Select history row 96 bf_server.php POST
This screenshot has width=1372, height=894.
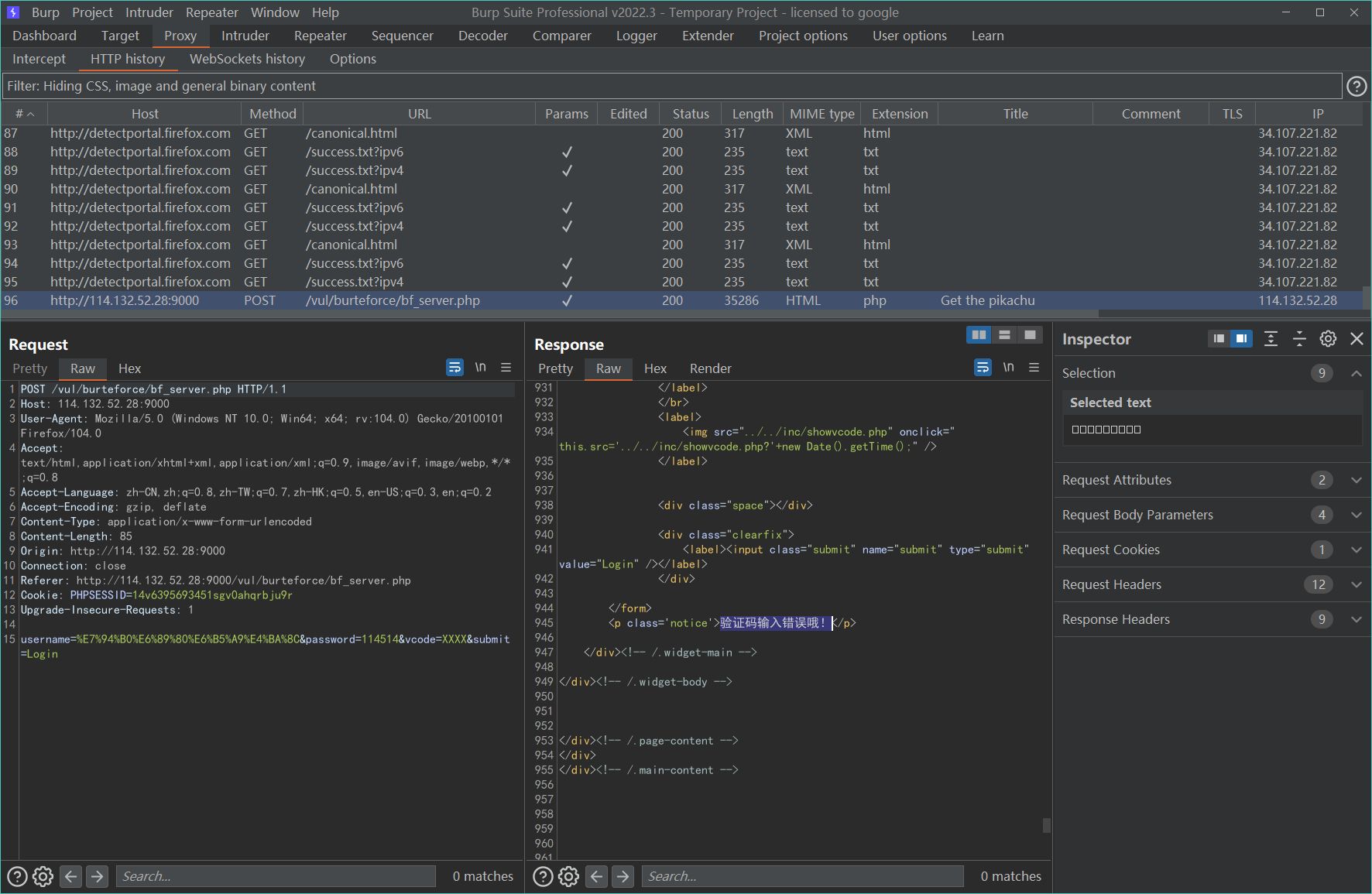681,300
